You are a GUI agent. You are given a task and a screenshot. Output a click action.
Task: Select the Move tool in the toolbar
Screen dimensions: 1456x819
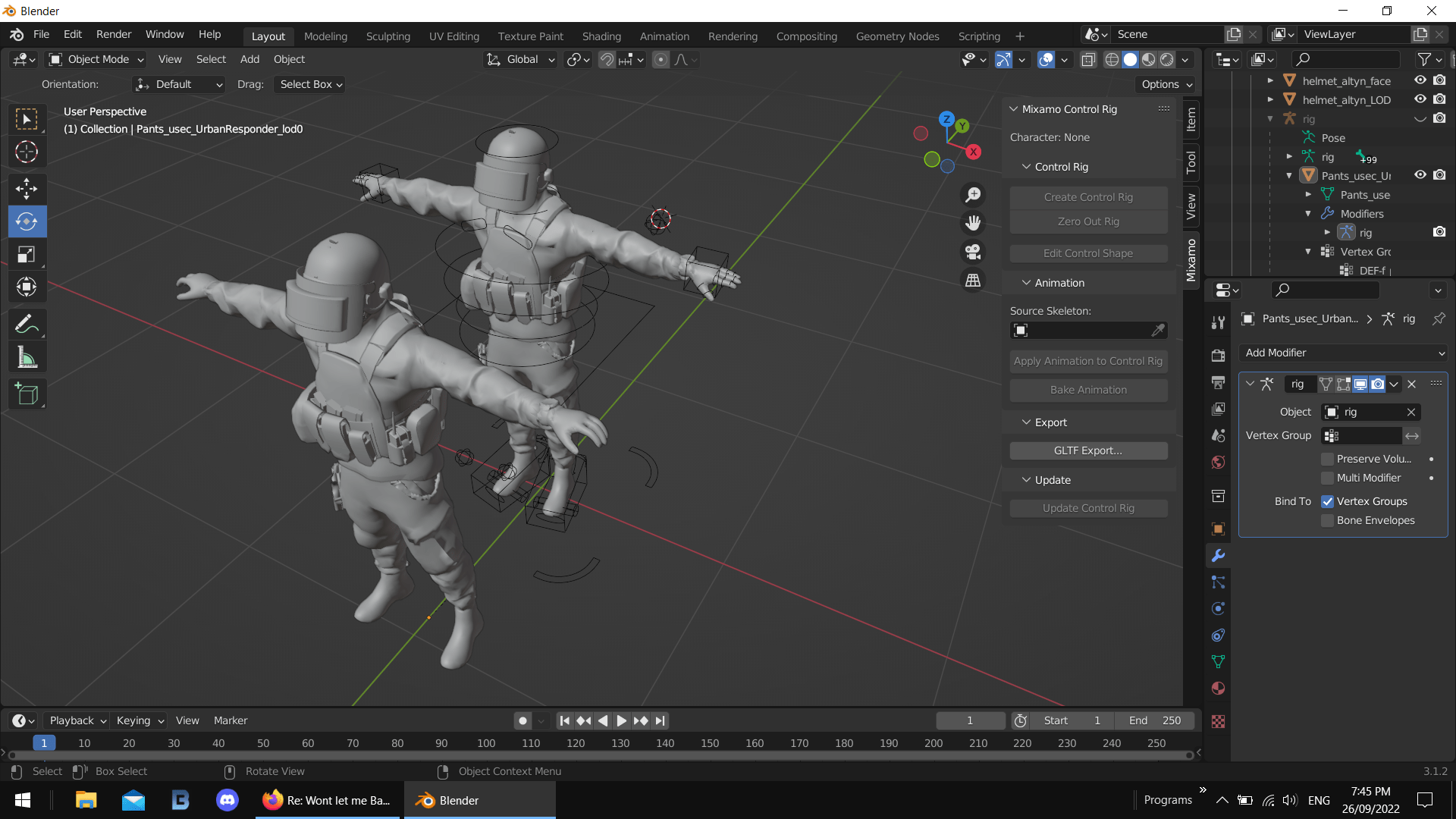click(x=27, y=188)
